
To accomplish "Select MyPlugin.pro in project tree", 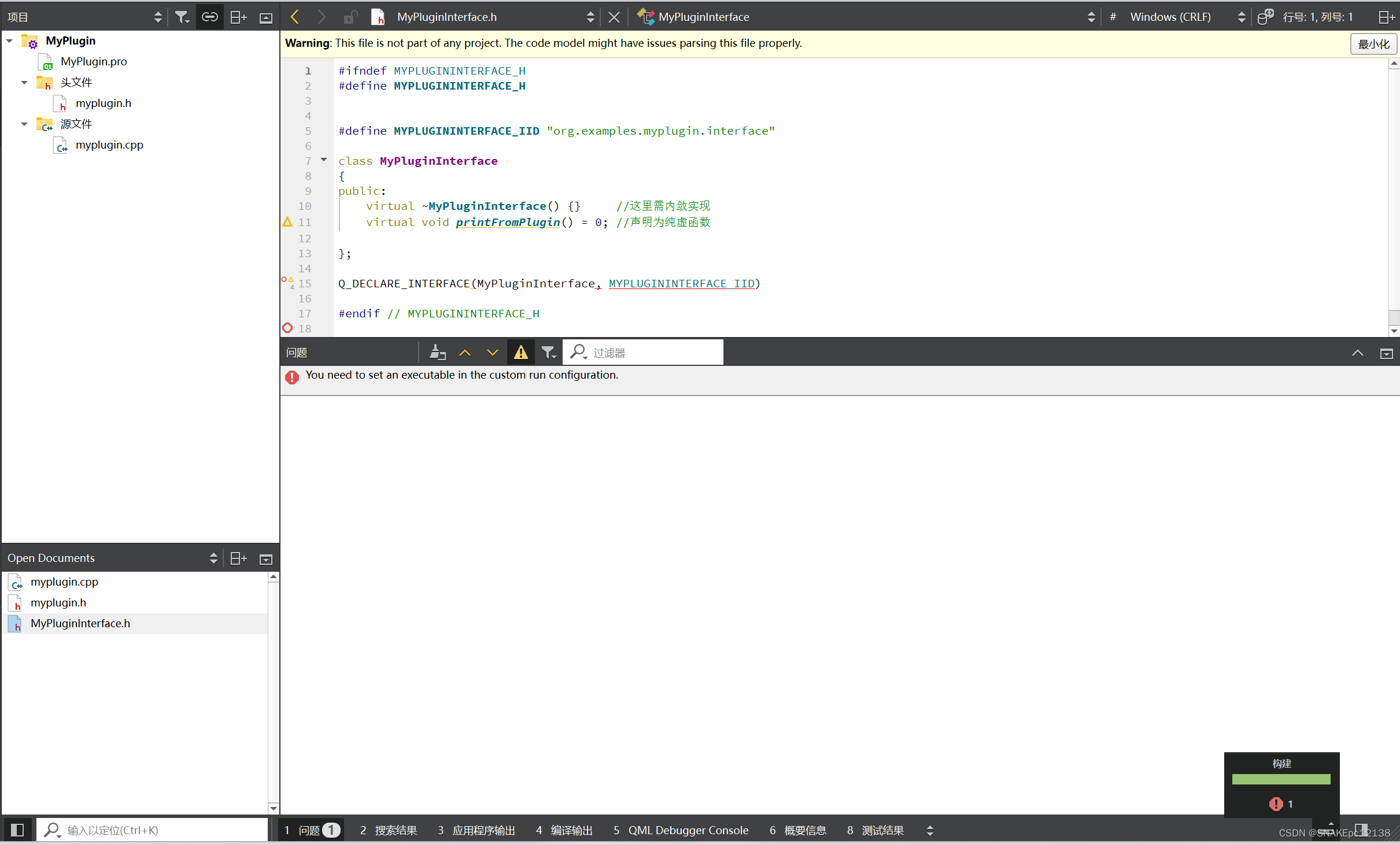I will coord(94,61).
